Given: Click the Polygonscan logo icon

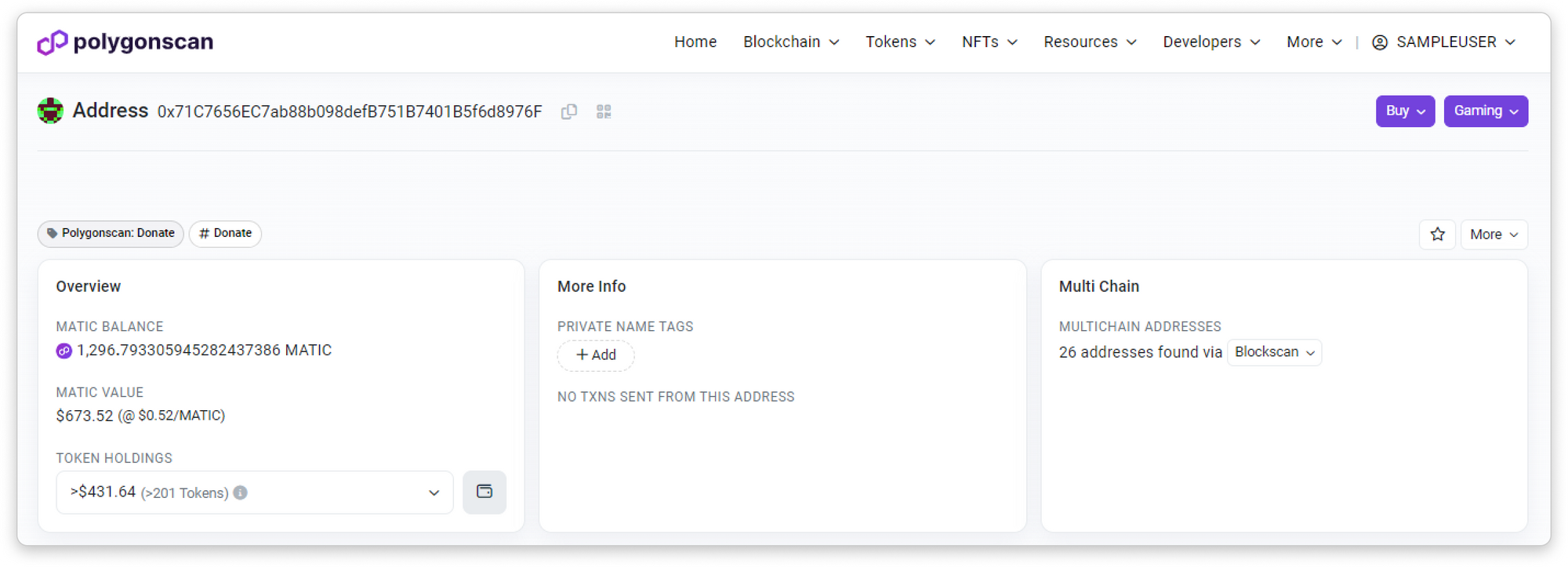Looking at the screenshot, I should 53,42.
